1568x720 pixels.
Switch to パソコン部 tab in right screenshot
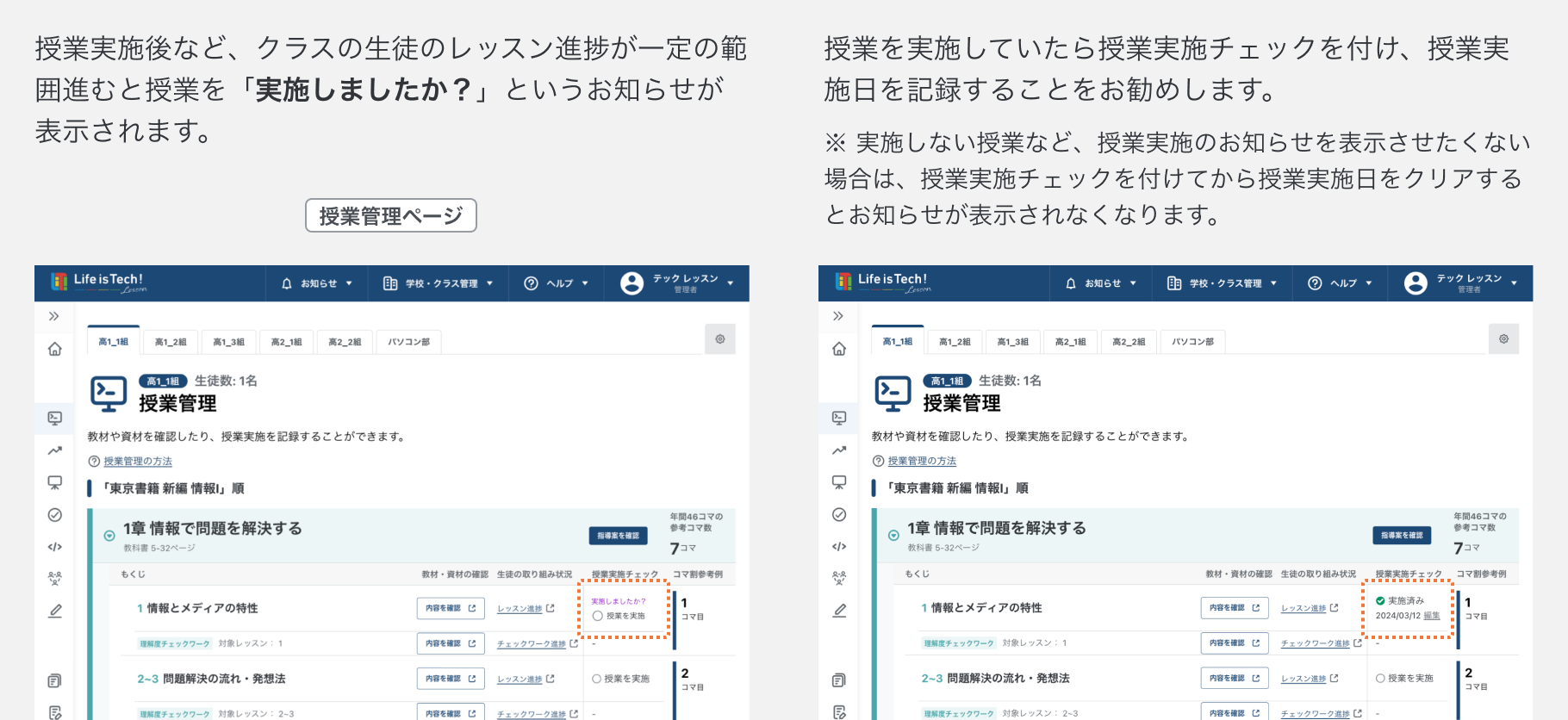pyautogui.click(x=1193, y=342)
